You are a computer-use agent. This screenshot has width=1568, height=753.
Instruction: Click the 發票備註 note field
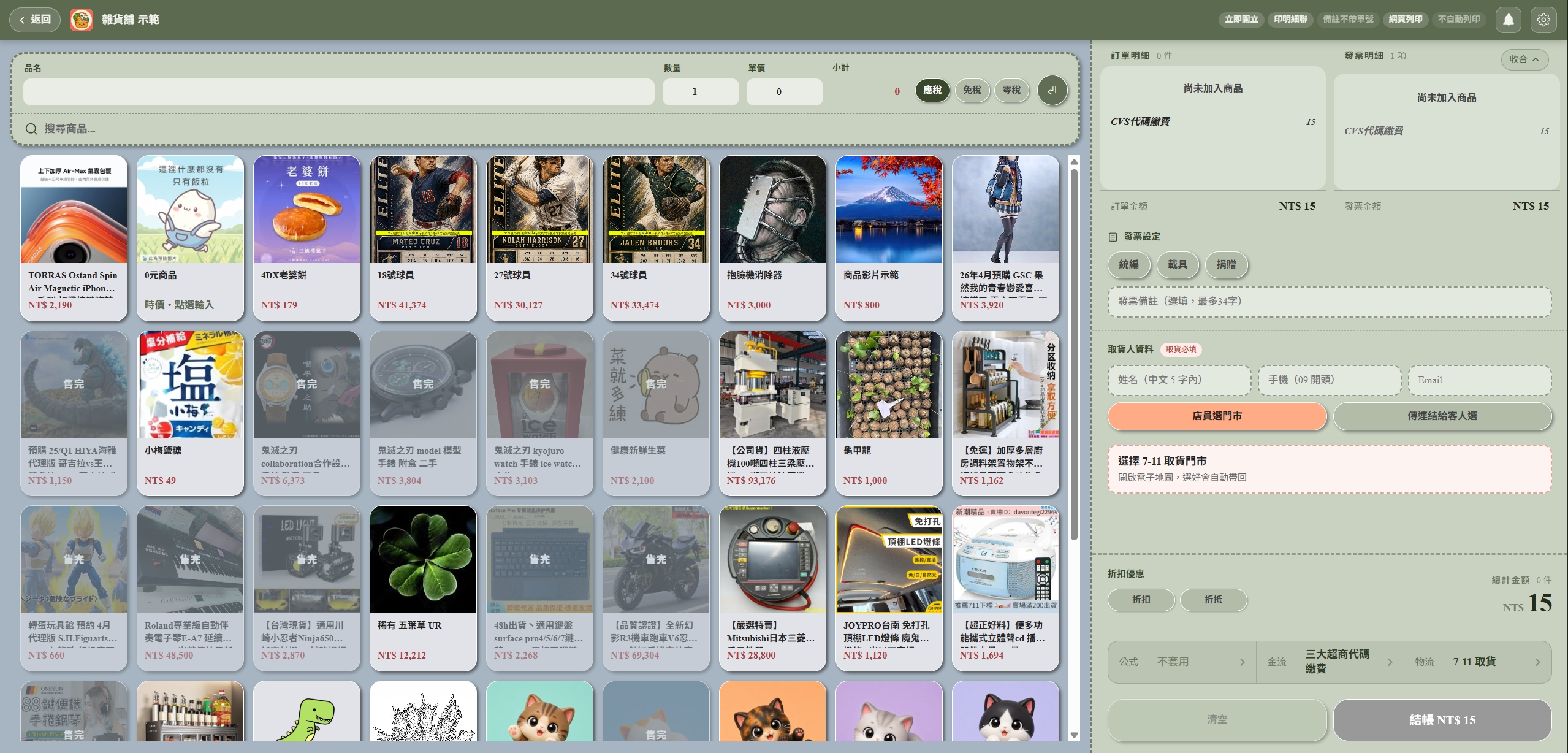[x=1330, y=301]
